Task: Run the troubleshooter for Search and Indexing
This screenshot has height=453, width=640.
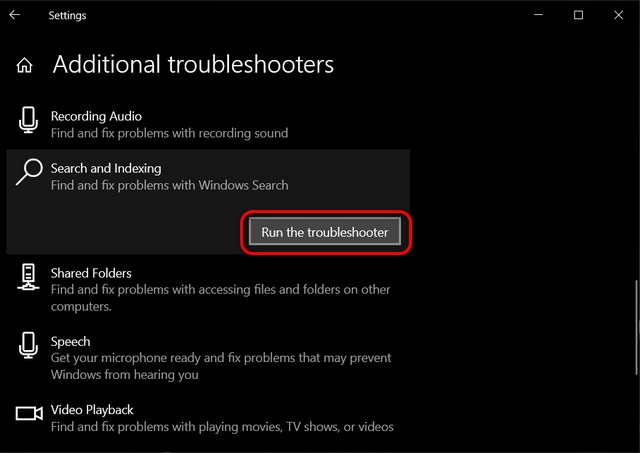Action: tap(325, 232)
